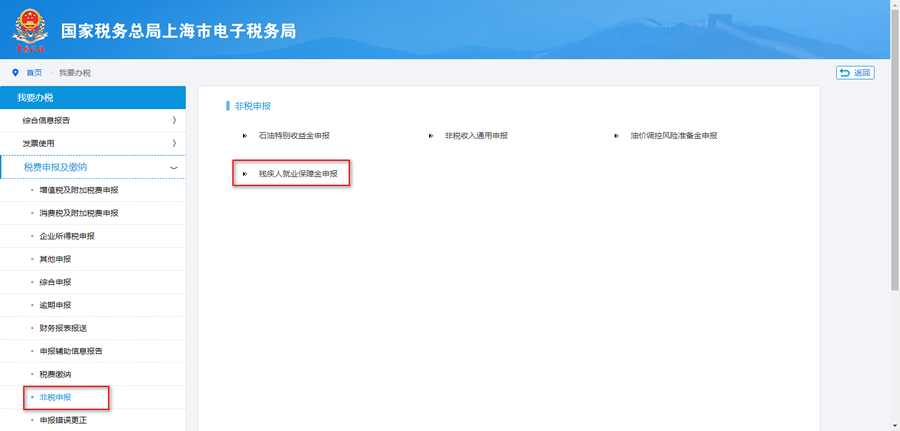Click the tax bureau emblem logo
Viewport: 900px width, 431px height.
tap(28, 30)
